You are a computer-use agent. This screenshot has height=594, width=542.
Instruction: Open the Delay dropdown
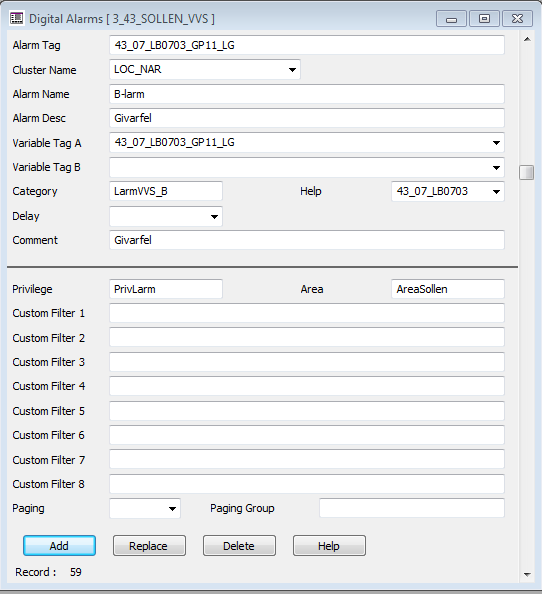[214, 217]
